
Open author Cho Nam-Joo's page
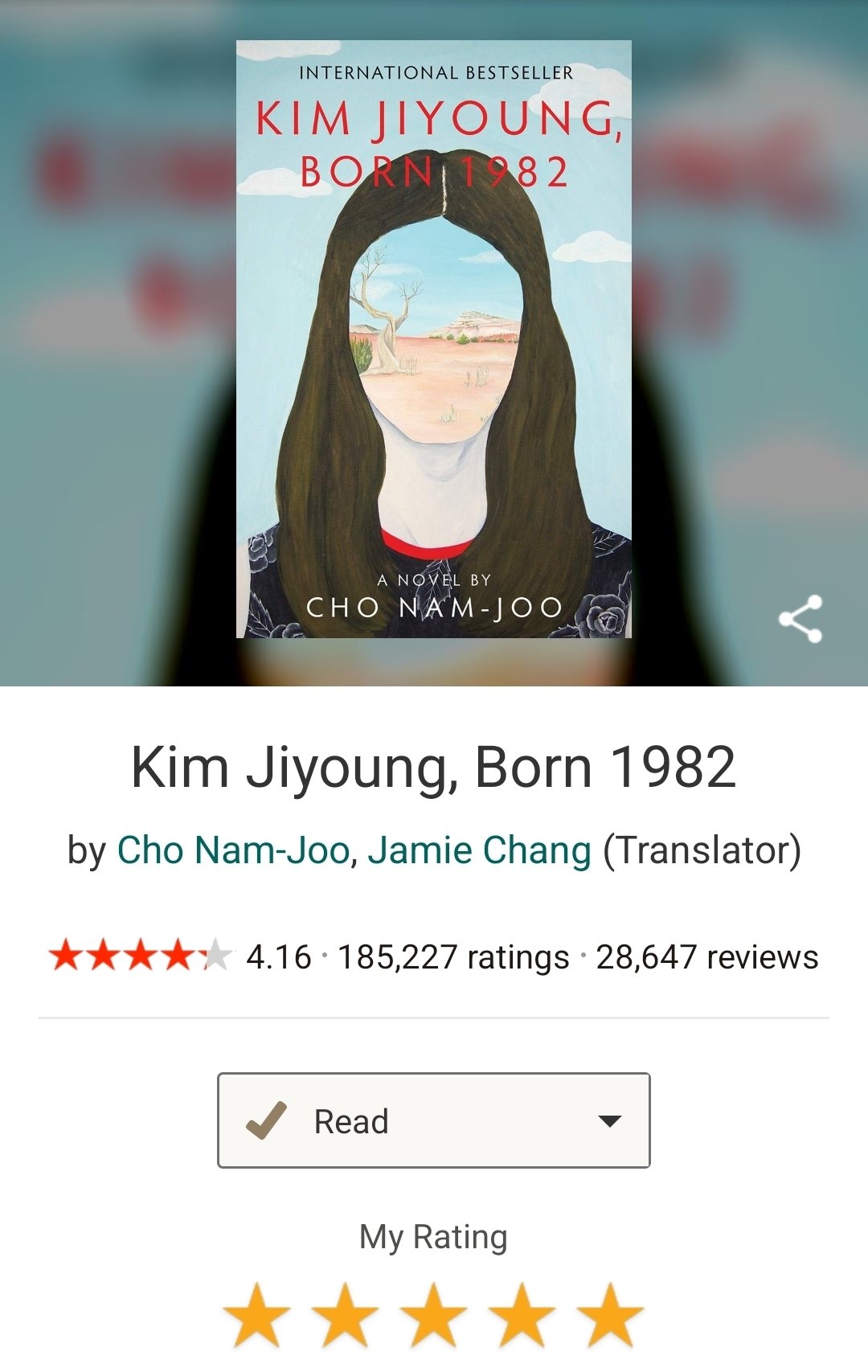pos(233,850)
